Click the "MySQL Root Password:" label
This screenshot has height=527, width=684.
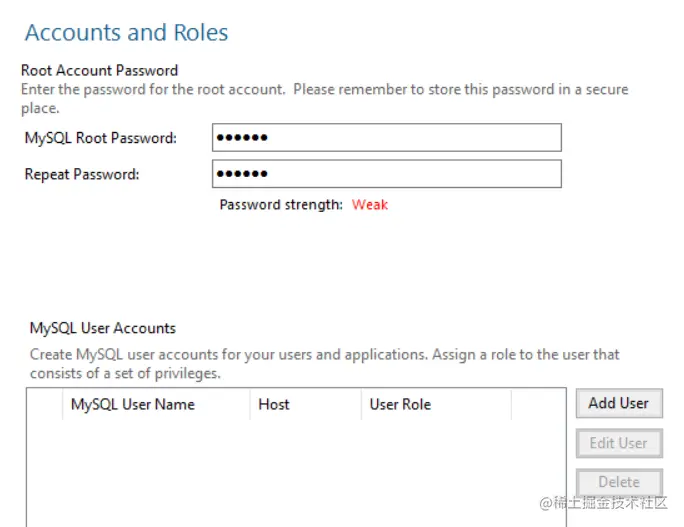(100, 138)
